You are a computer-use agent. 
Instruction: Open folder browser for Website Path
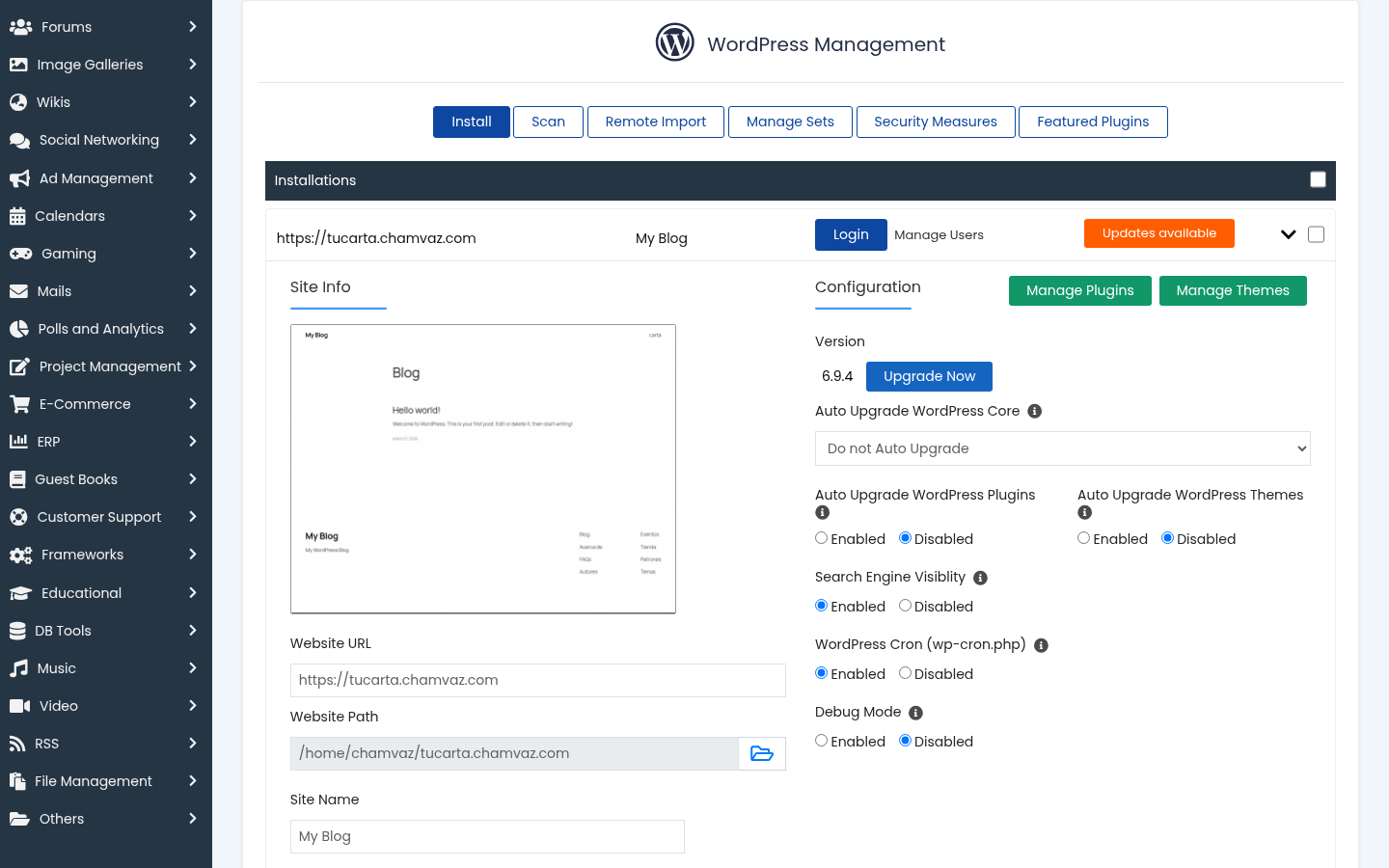tap(762, 753)
